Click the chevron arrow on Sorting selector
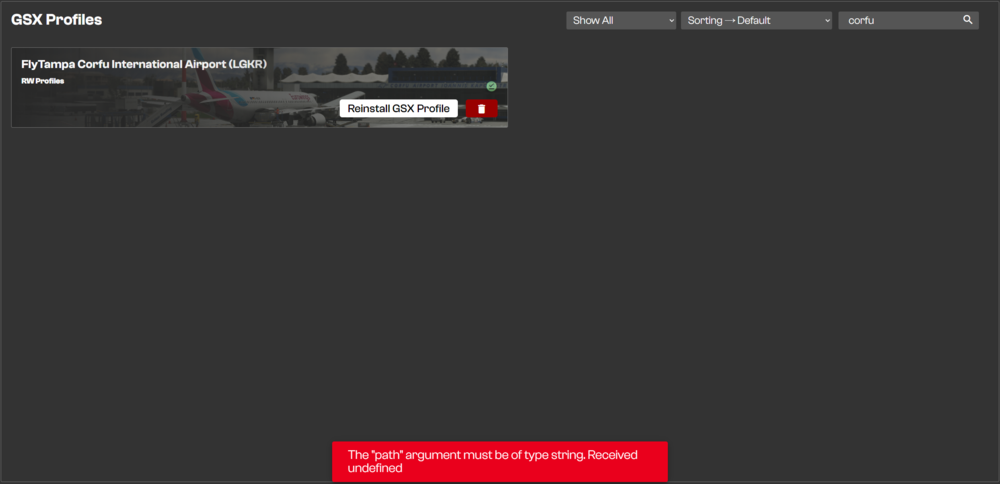Screen dimensions: 1000x484 826,20
